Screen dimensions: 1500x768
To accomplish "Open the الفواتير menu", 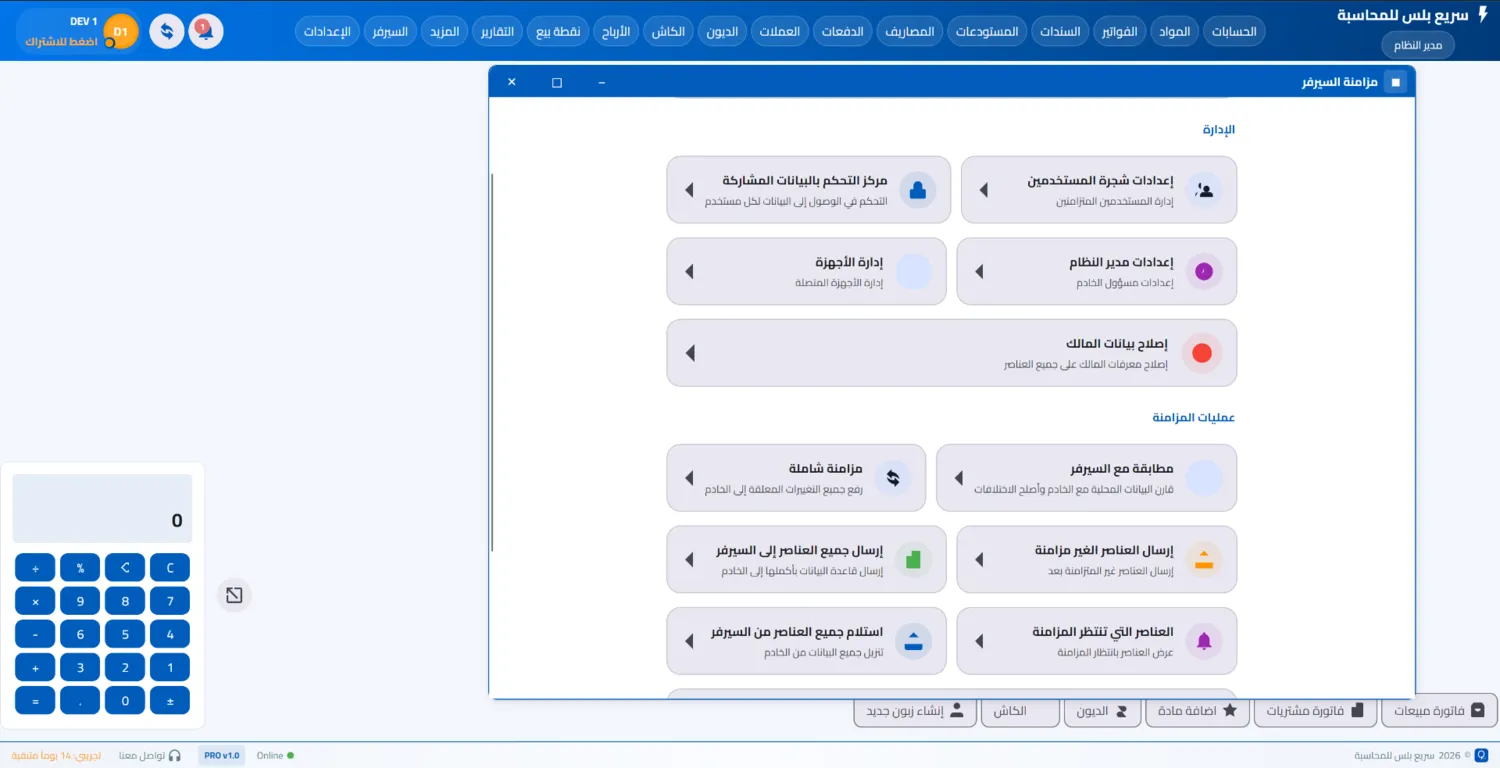I will point(1120,31).
